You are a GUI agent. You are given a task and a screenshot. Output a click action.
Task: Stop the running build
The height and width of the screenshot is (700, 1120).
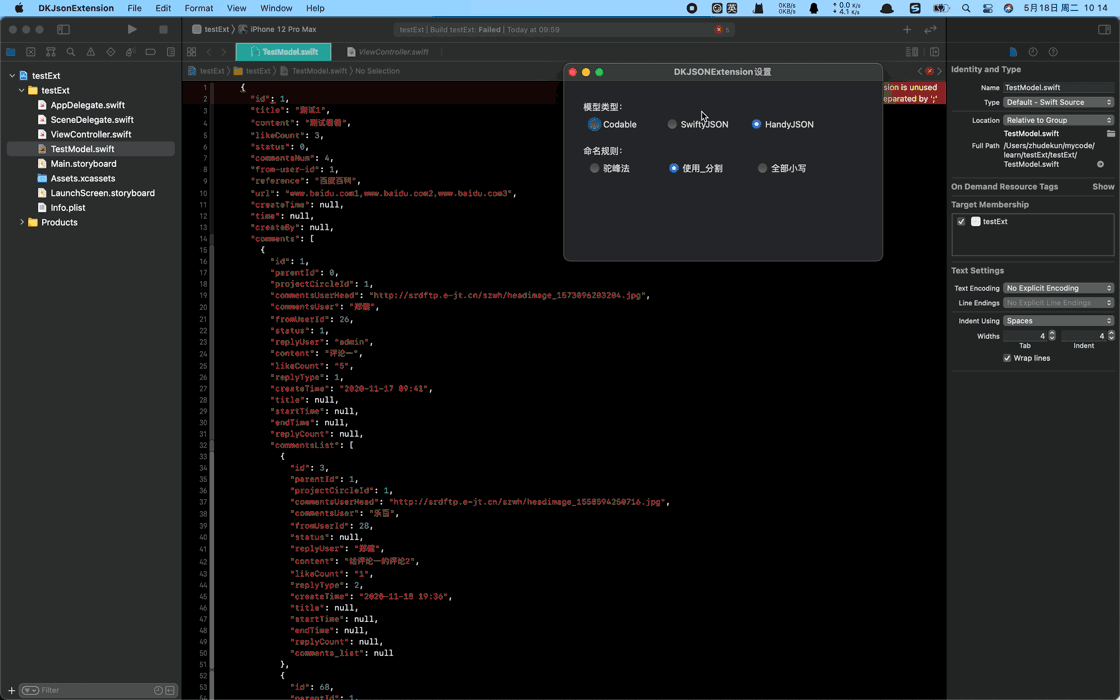(163, 29)
